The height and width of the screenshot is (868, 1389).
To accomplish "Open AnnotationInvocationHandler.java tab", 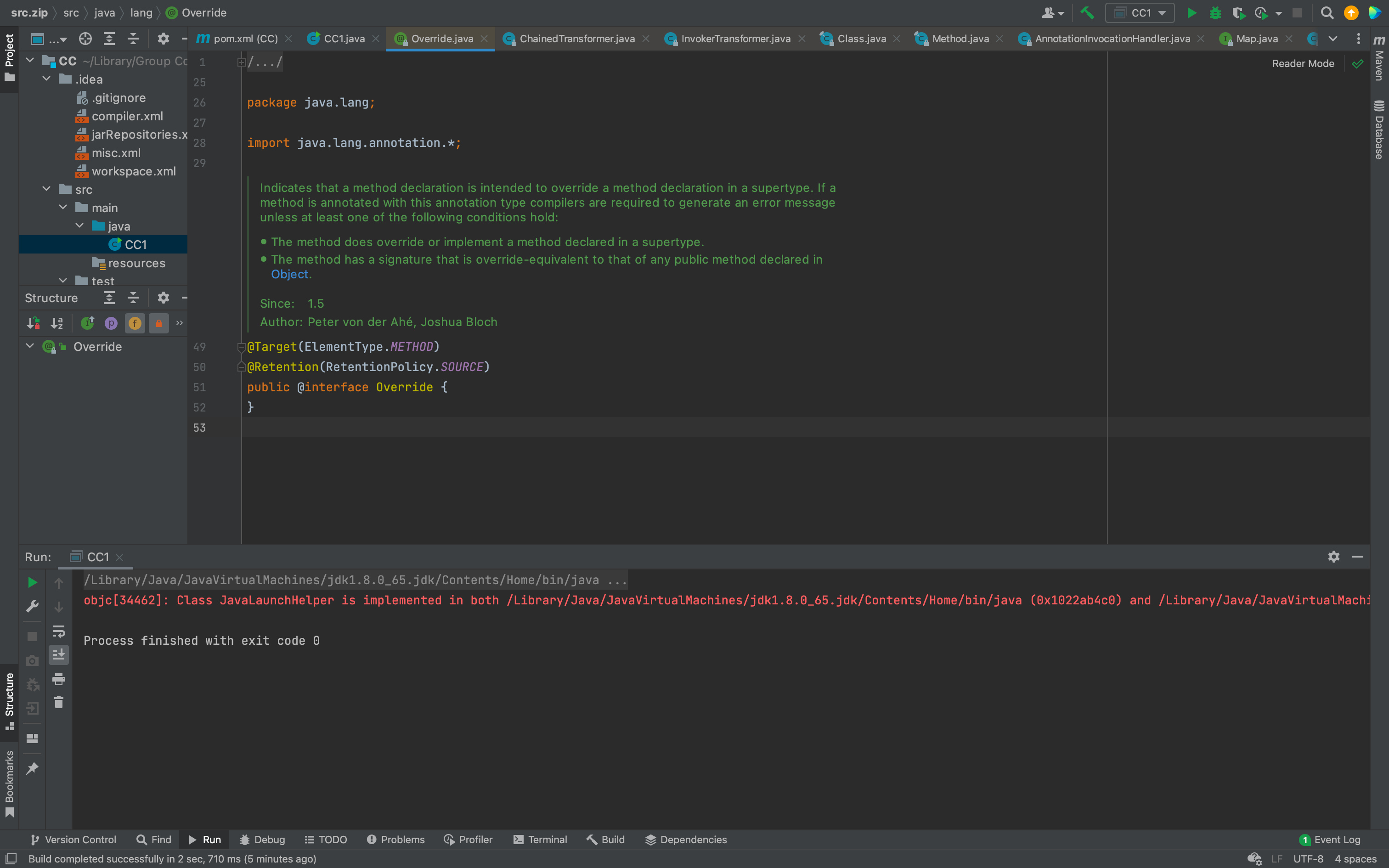I will click(1112, 39).
